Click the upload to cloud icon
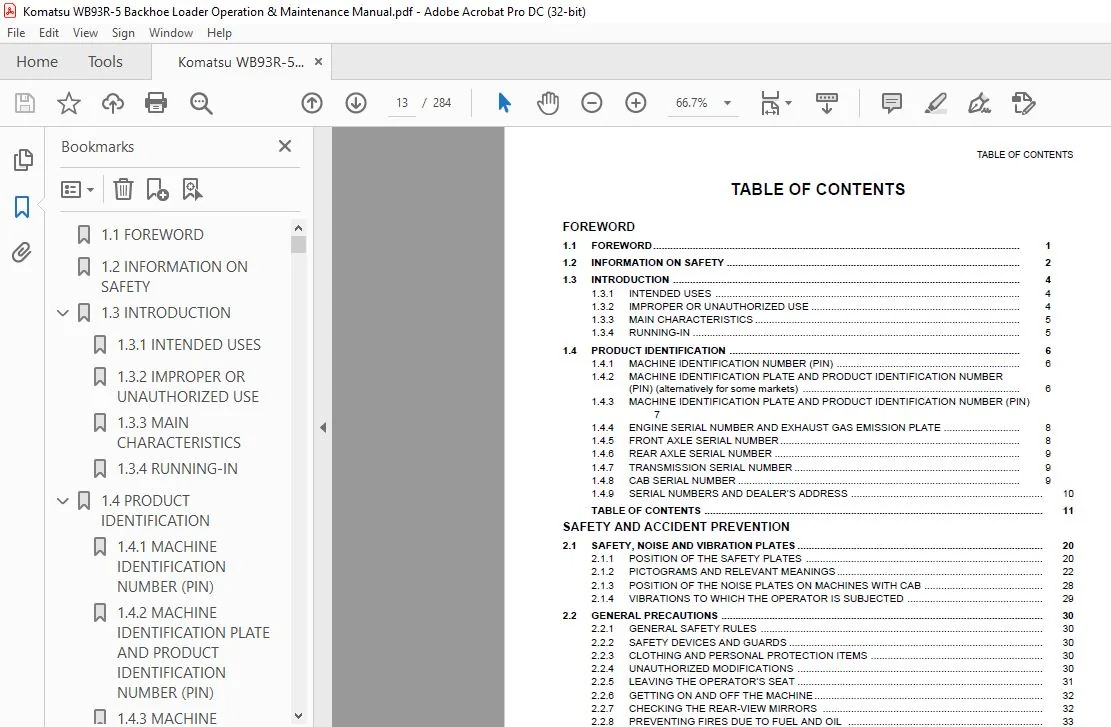 coord(113,103)
